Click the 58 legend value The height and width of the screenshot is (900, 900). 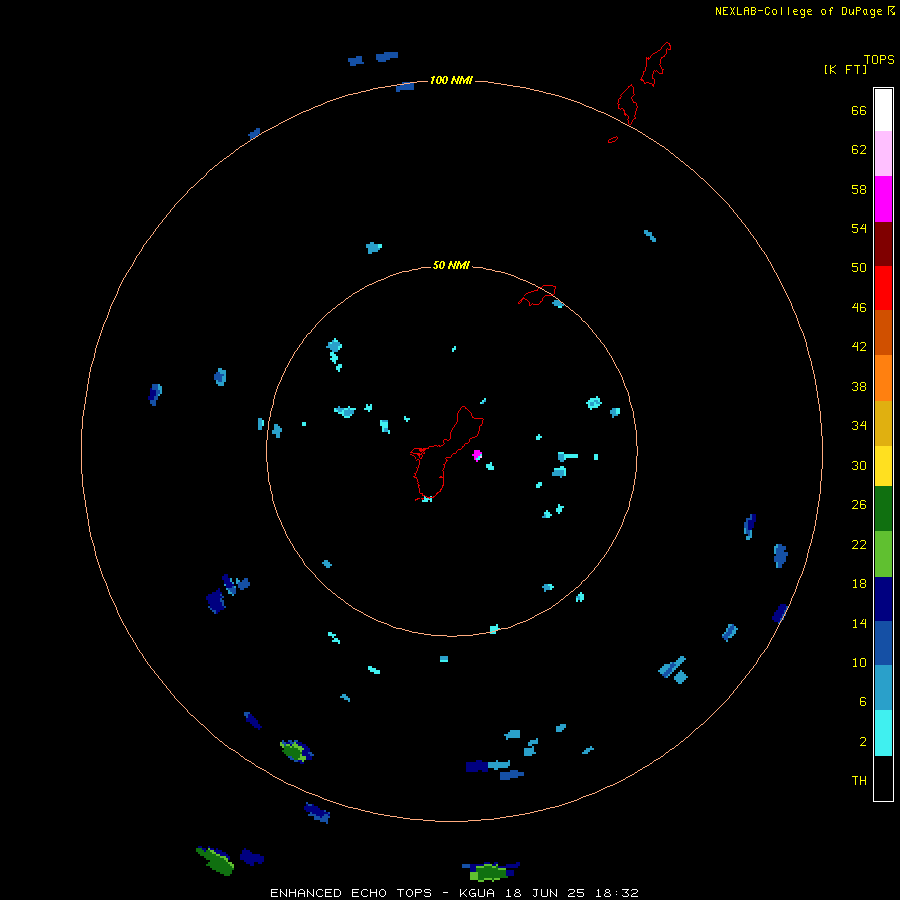click(859, 189)
